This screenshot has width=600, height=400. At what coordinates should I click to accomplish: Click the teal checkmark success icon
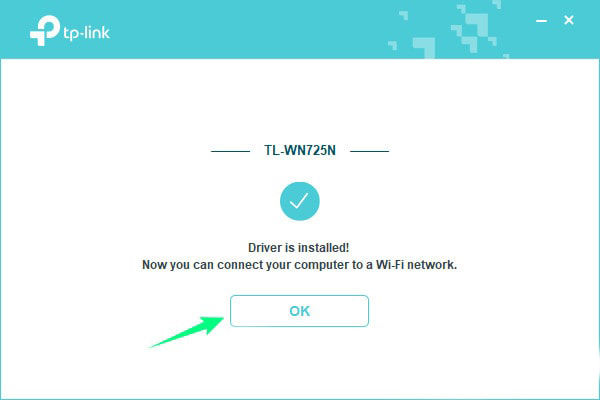coord(300,201)
